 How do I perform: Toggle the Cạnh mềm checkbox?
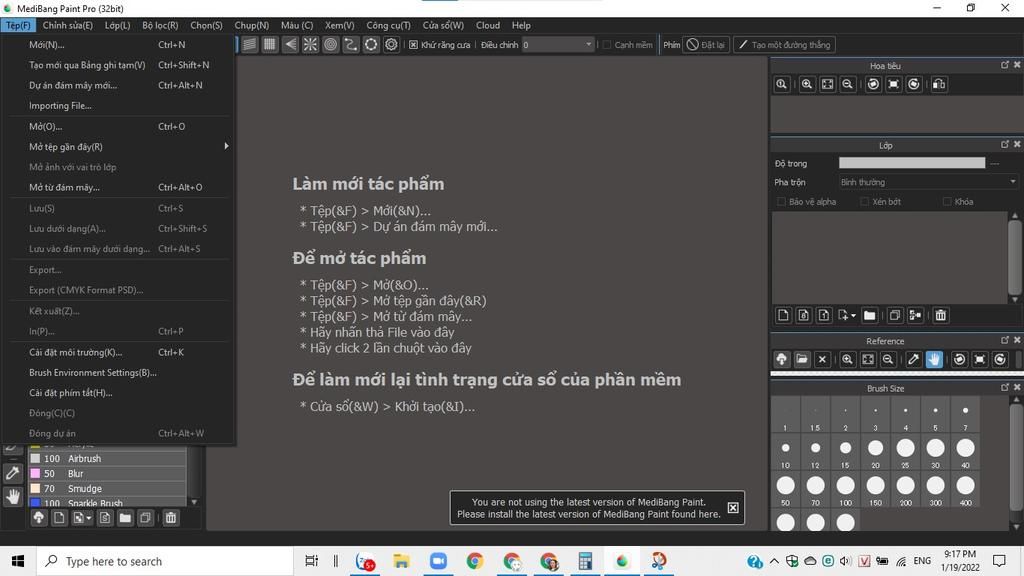(607, 45)
